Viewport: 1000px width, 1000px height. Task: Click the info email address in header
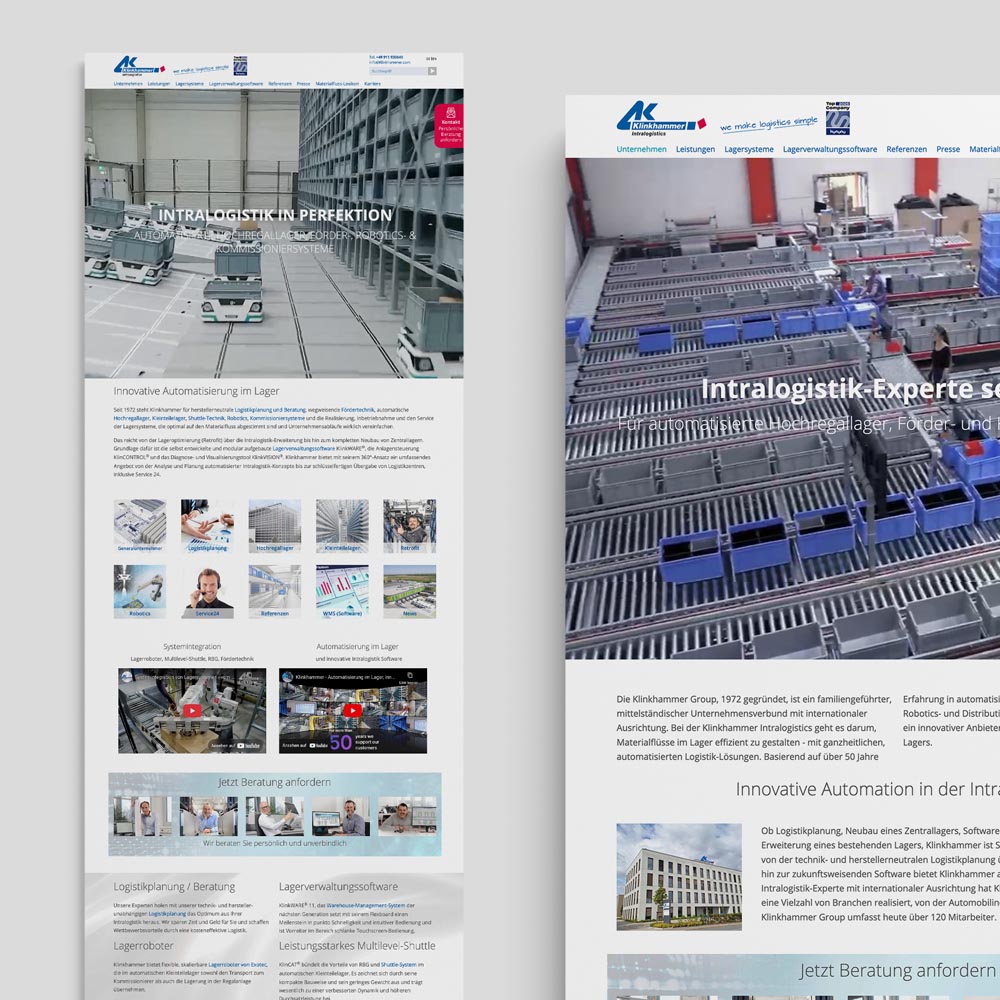(390, 63)
